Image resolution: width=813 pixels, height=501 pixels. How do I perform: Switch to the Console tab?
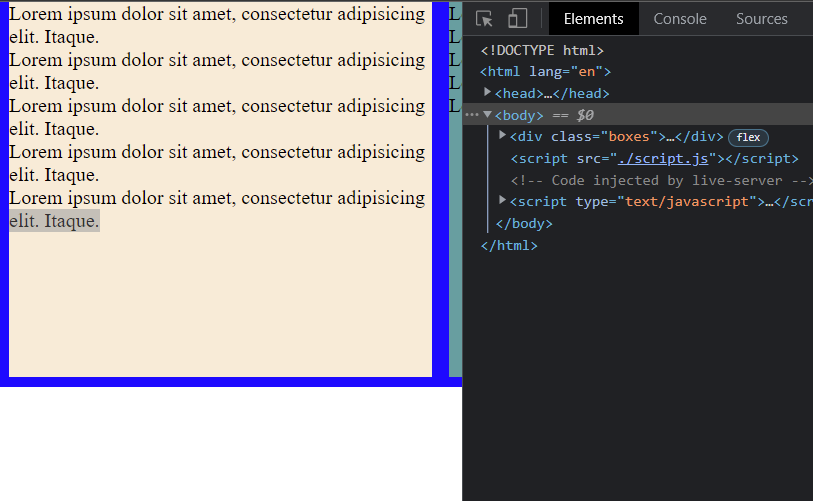coord(680,19)
